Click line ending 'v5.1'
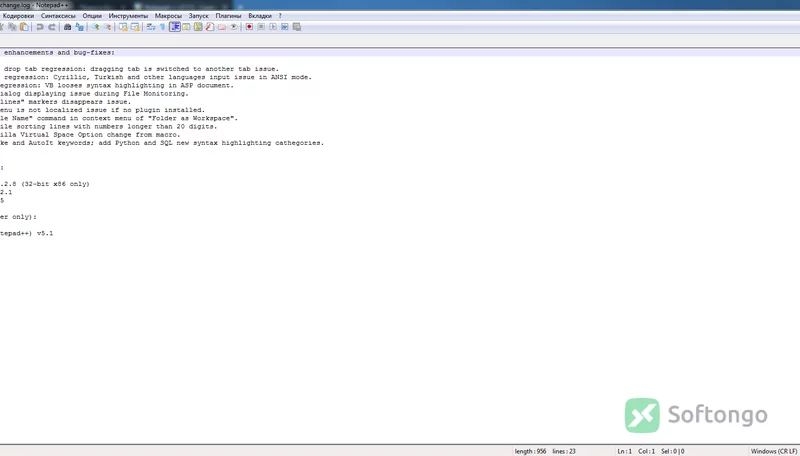Screen dimensions: 800x456 [x=27, y=233]
